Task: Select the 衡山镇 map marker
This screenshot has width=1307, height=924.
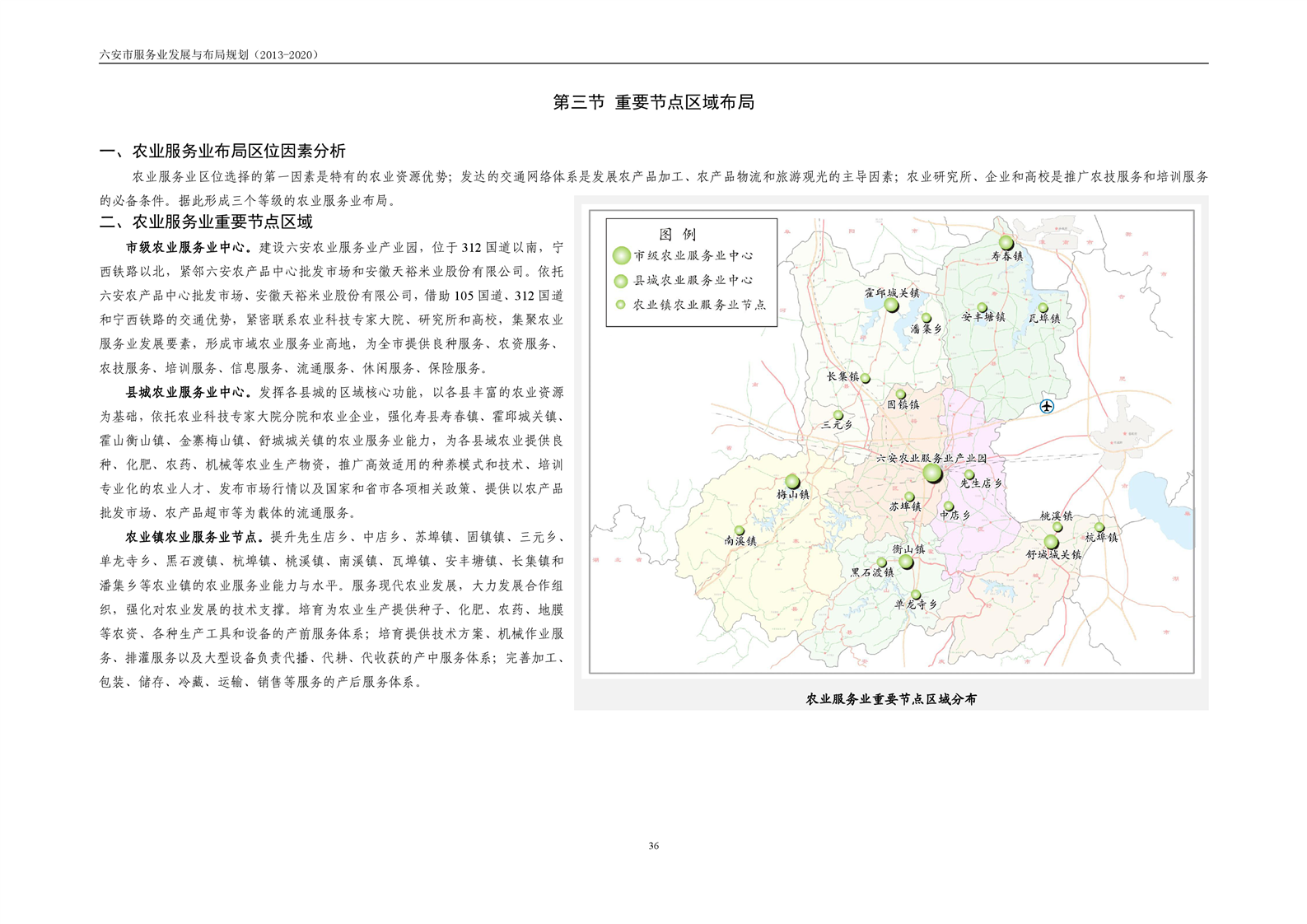Action: [906, 562]
